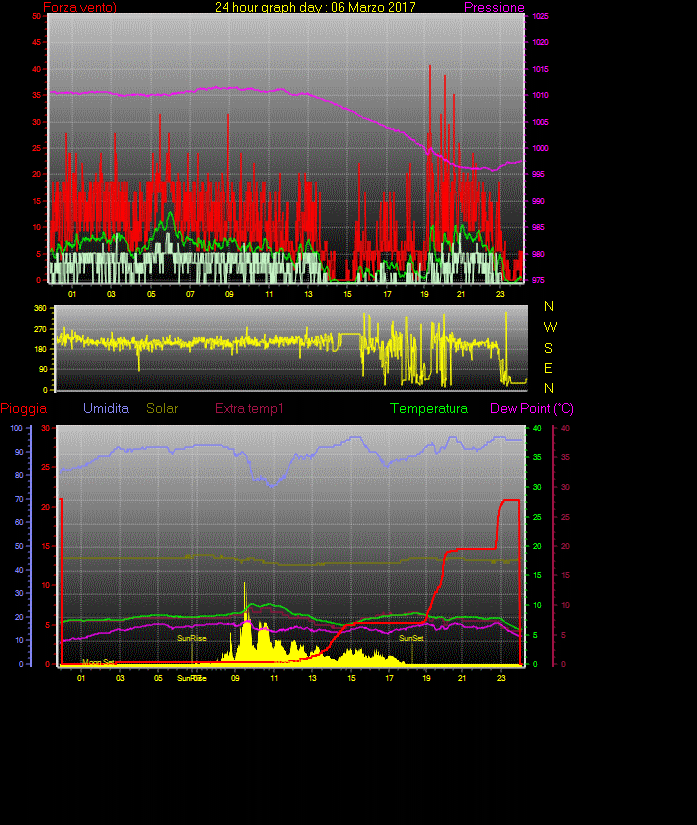Select the W wind direction letter
697x825 pixels.
tap(550, 327)
